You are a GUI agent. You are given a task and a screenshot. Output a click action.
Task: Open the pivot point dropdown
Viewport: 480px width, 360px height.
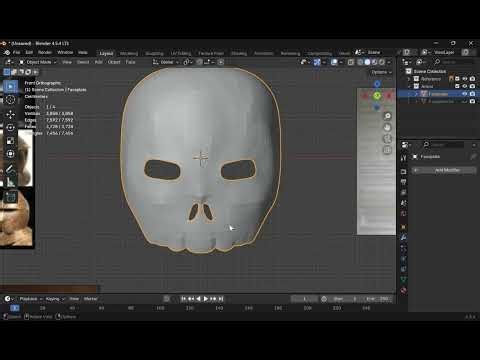[x=188, y=62]
